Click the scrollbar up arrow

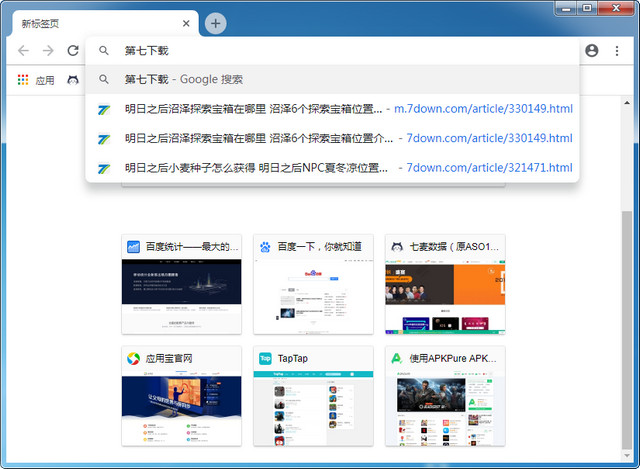[x=627, y=102]
